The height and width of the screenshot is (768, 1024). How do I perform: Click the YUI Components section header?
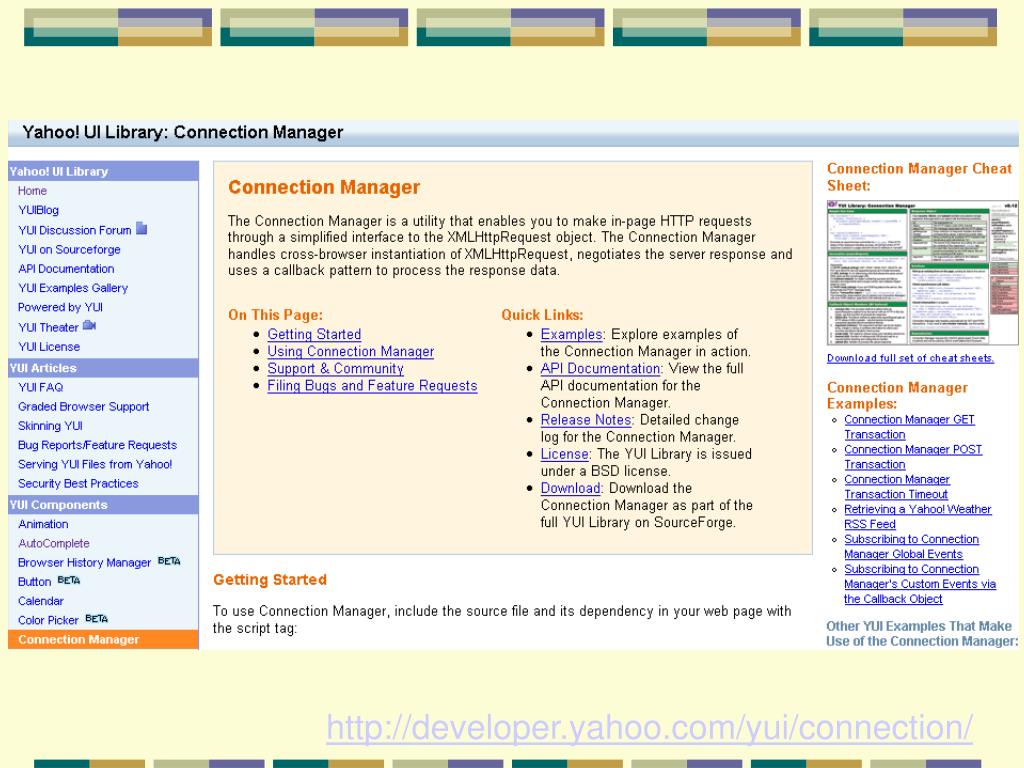(103, 505)
